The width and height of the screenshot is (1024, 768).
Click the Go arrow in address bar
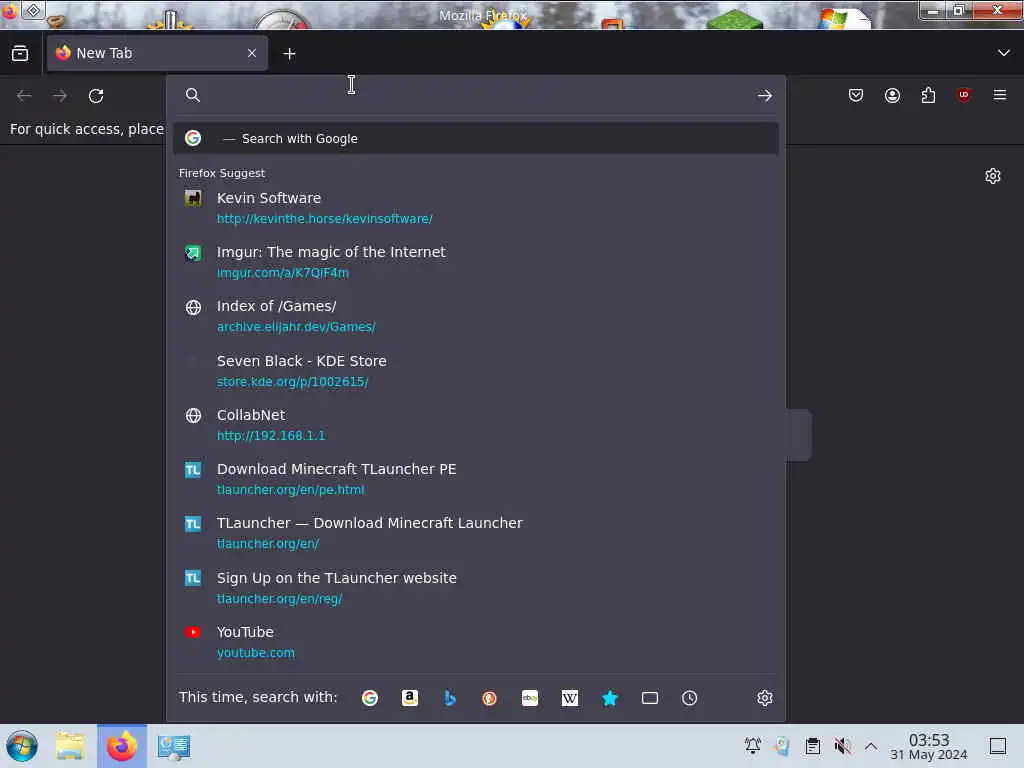pos(765,96)
